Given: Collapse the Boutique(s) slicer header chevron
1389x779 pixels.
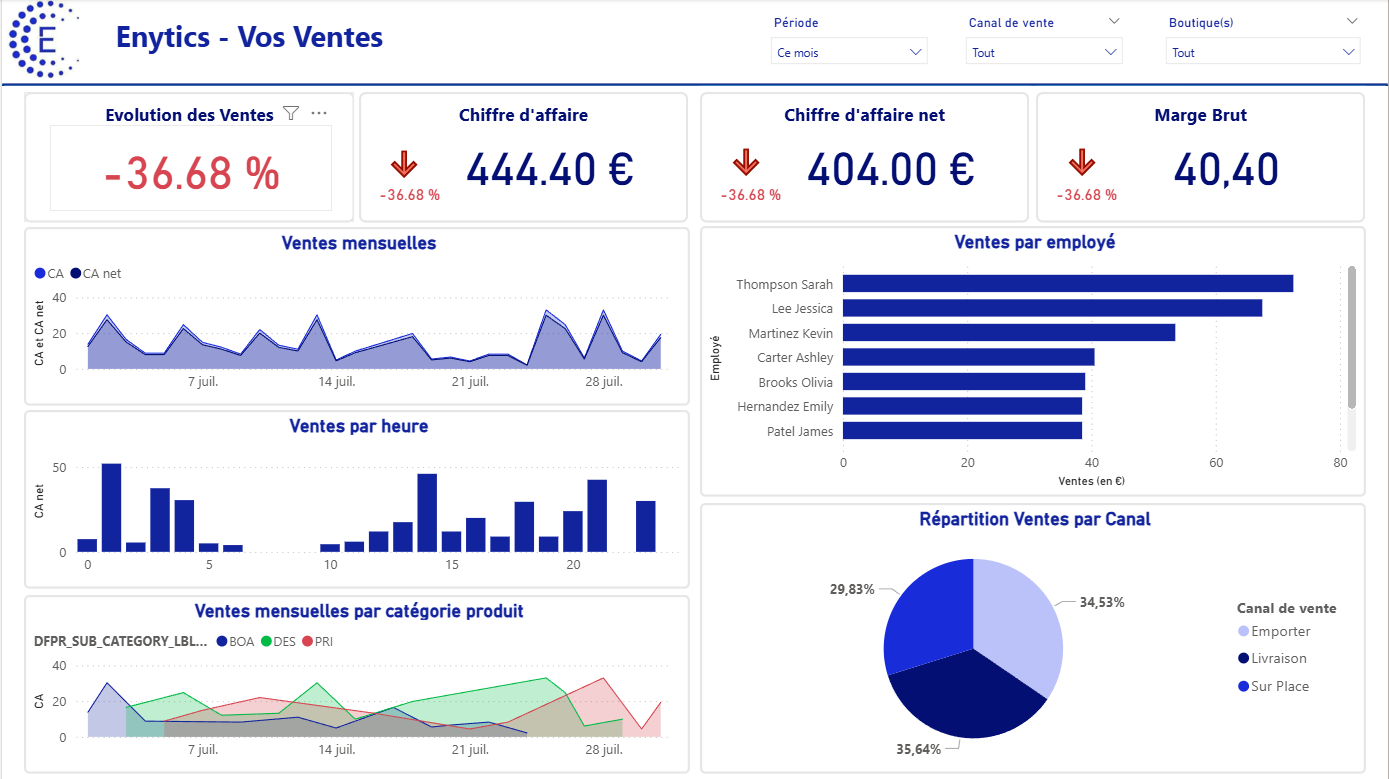Looking at the screenshot, I should [x=1350, y=21].
